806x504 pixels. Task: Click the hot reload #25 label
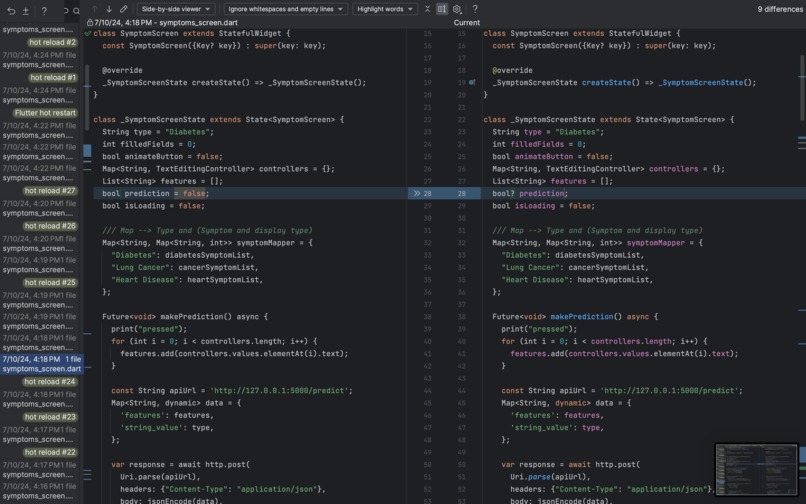click(x=50, y=282)
